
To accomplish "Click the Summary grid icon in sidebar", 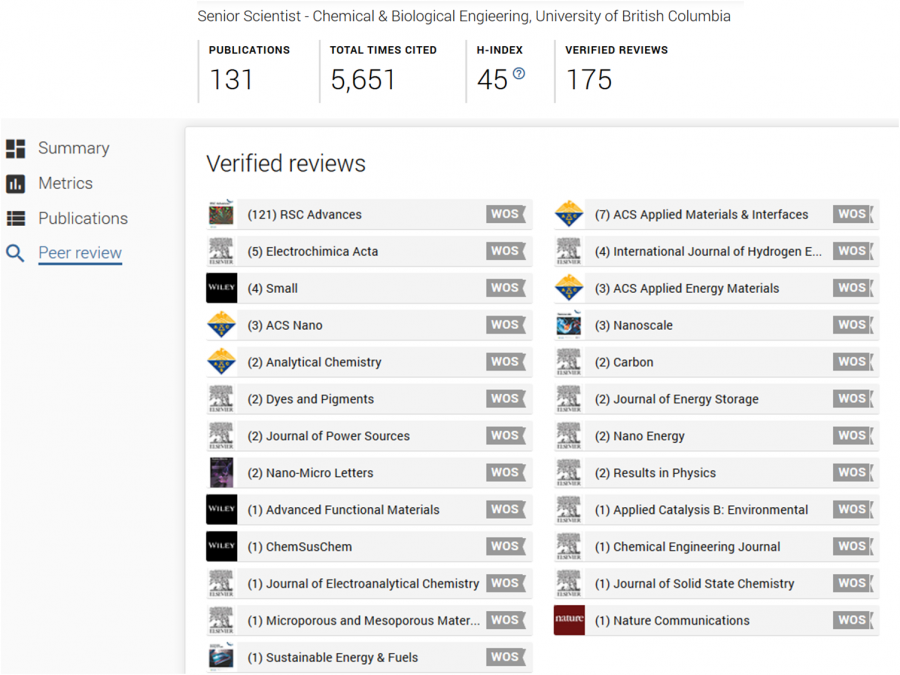I will (x=16, y=149).
